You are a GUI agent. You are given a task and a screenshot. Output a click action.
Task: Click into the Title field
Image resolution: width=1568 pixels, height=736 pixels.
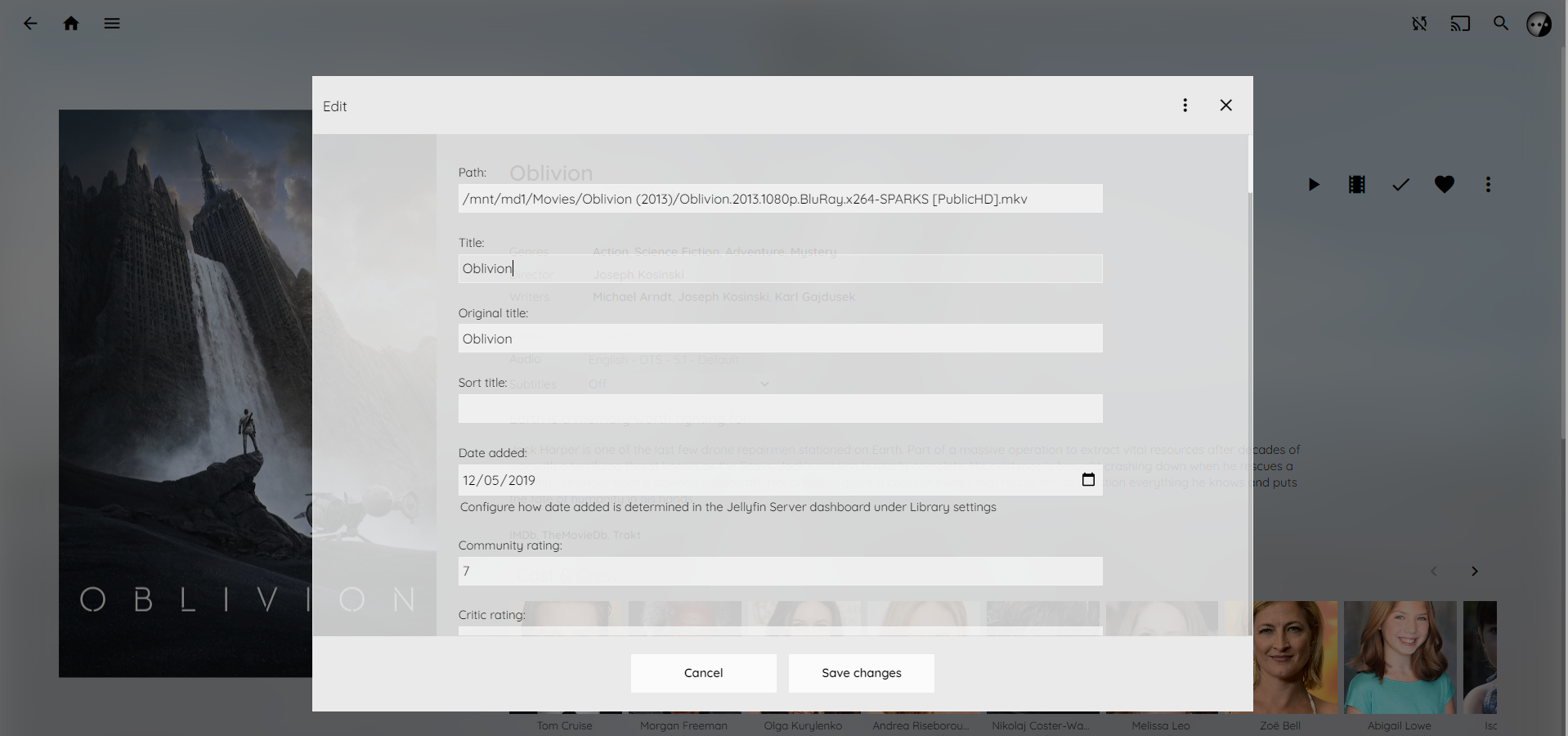click(x=780, y=268)
